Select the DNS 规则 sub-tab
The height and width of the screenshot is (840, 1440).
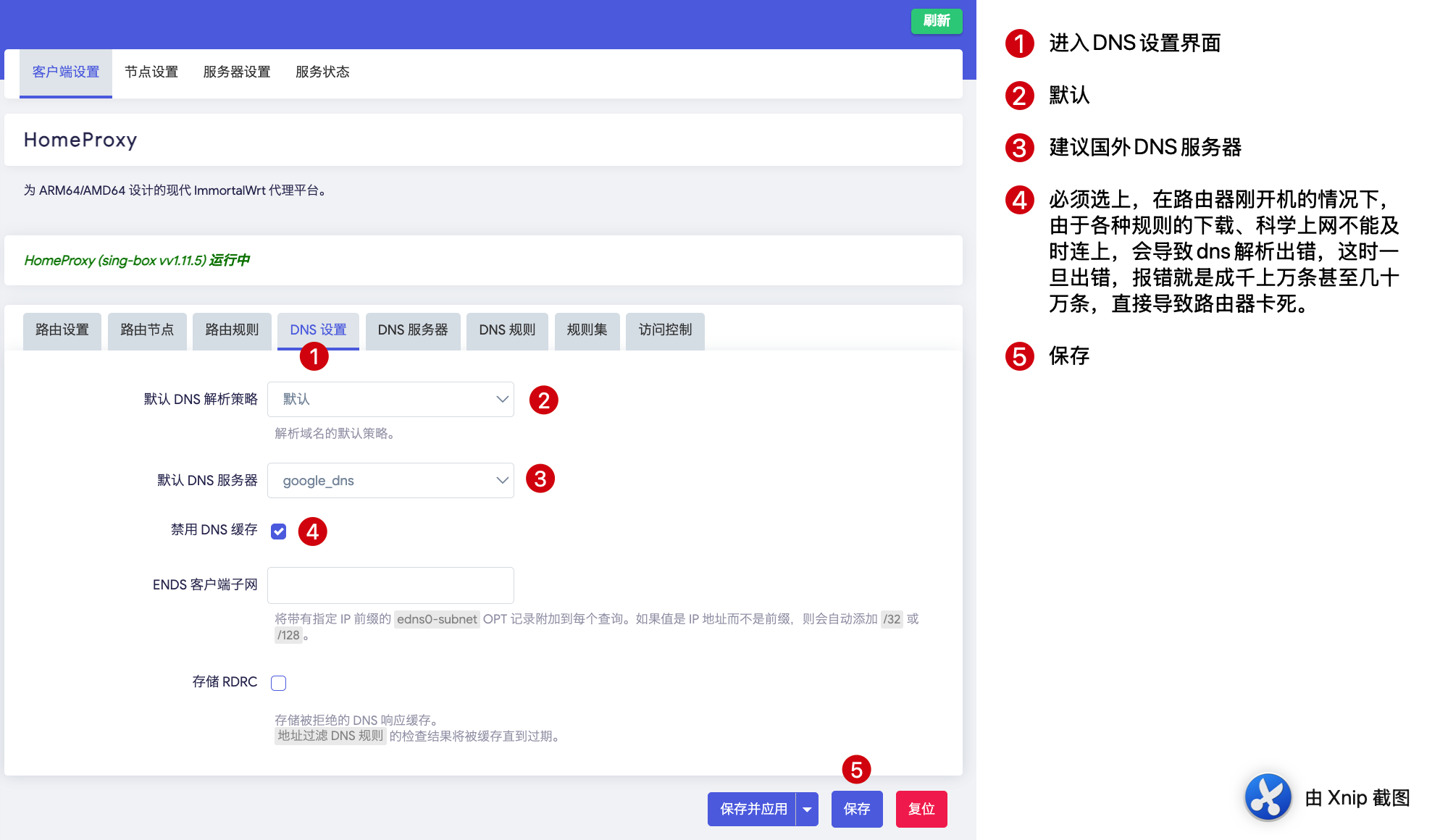(507, 330)
